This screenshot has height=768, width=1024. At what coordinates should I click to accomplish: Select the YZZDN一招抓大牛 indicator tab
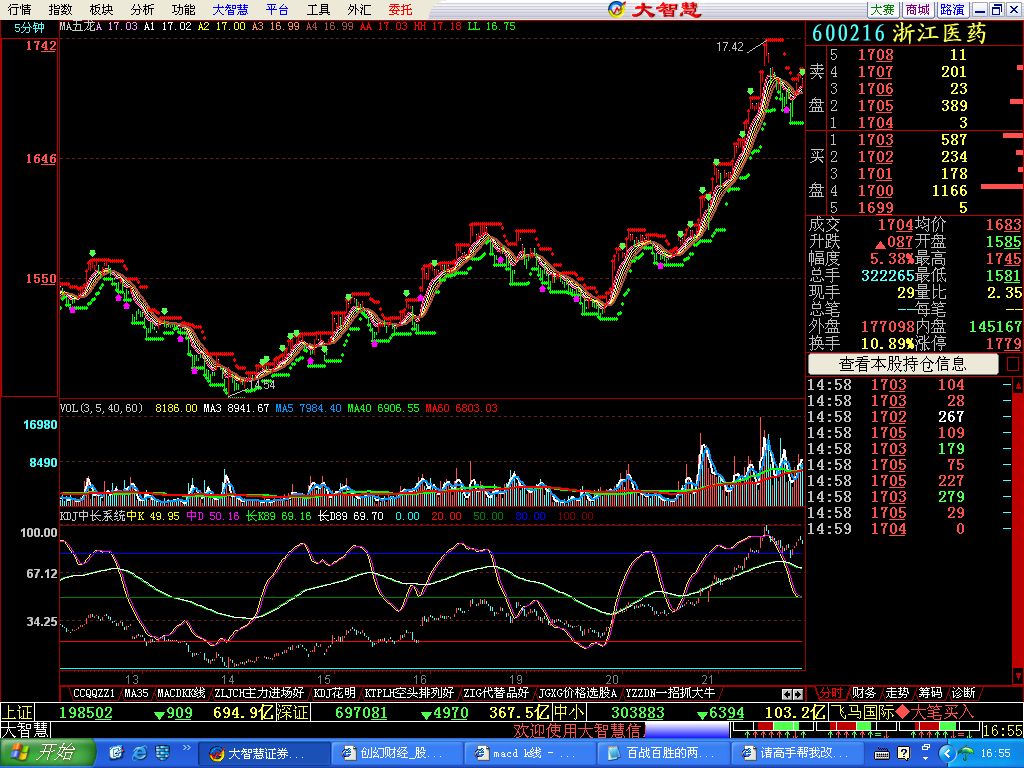click(669, 693)
